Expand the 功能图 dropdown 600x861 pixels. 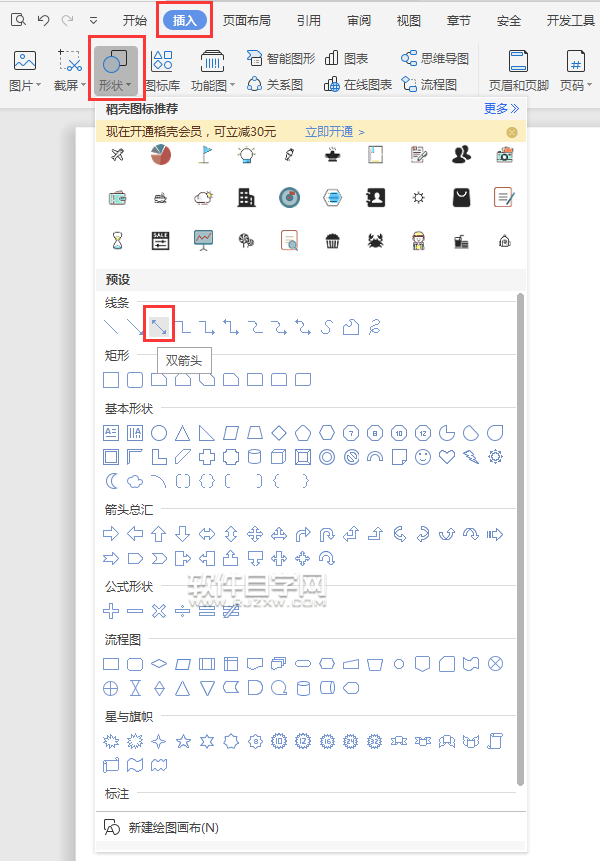(212, 70)
